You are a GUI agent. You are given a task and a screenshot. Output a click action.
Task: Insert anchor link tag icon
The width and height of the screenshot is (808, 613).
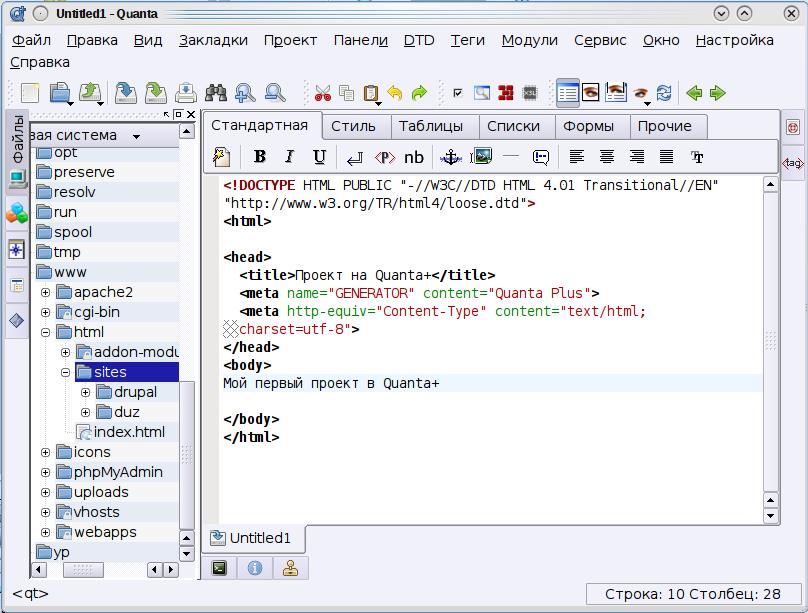pyautogui.click(x=450, y=157)
